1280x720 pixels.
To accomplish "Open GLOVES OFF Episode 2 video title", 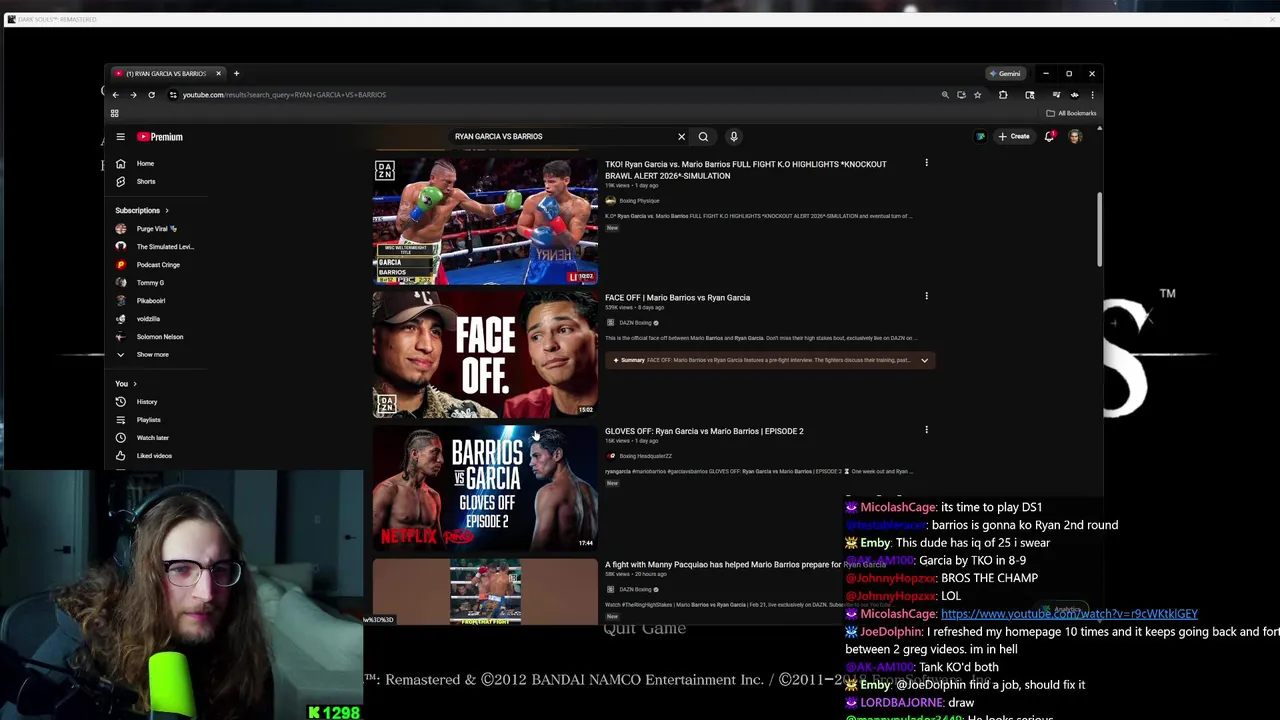I will pyautogui.click(x=704, y=432).
